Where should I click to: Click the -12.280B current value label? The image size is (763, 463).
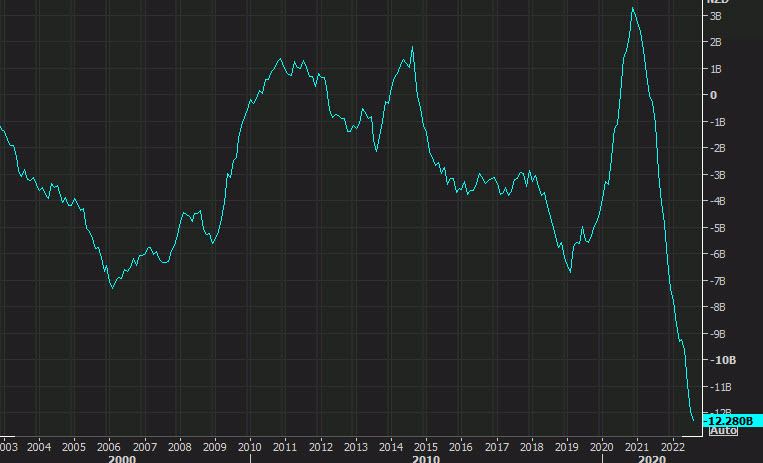pos(732,421)
